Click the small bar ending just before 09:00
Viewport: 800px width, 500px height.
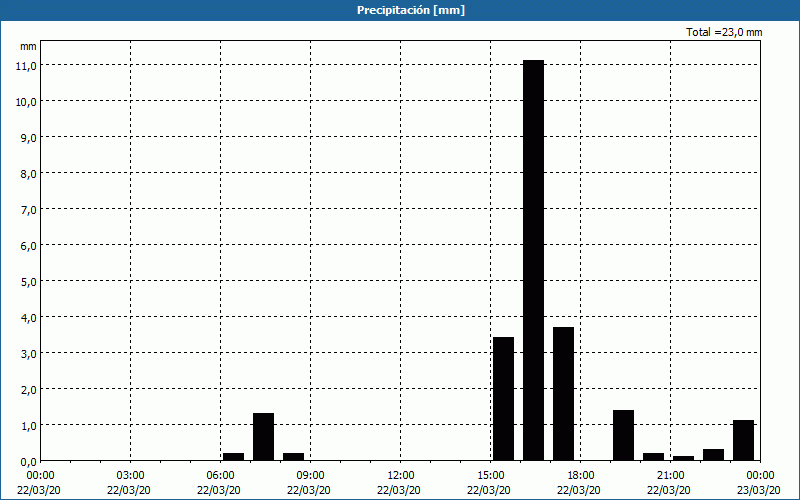point(293,457)
